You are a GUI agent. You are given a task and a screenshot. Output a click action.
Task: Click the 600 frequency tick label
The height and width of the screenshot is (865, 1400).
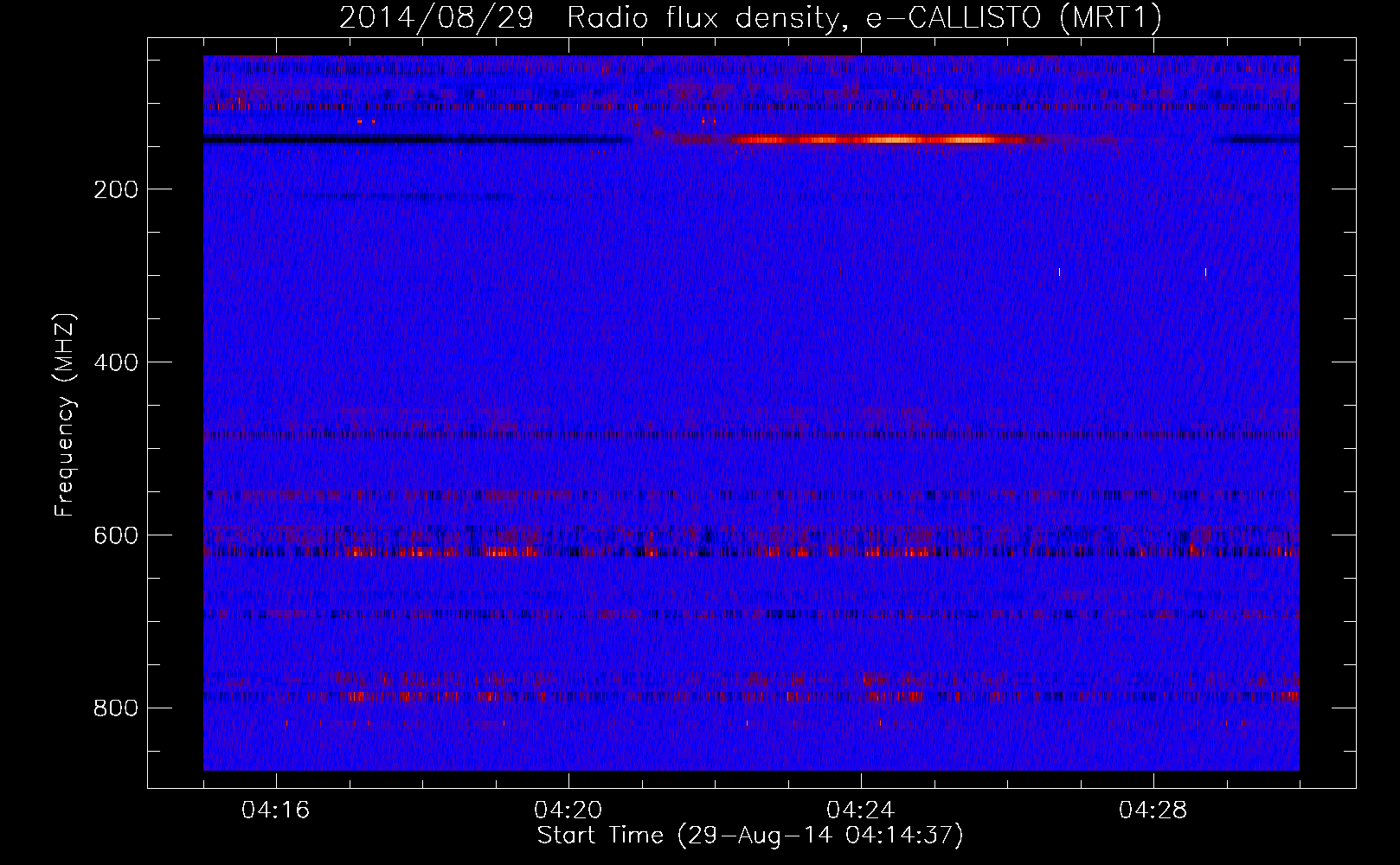pos(115,535)
